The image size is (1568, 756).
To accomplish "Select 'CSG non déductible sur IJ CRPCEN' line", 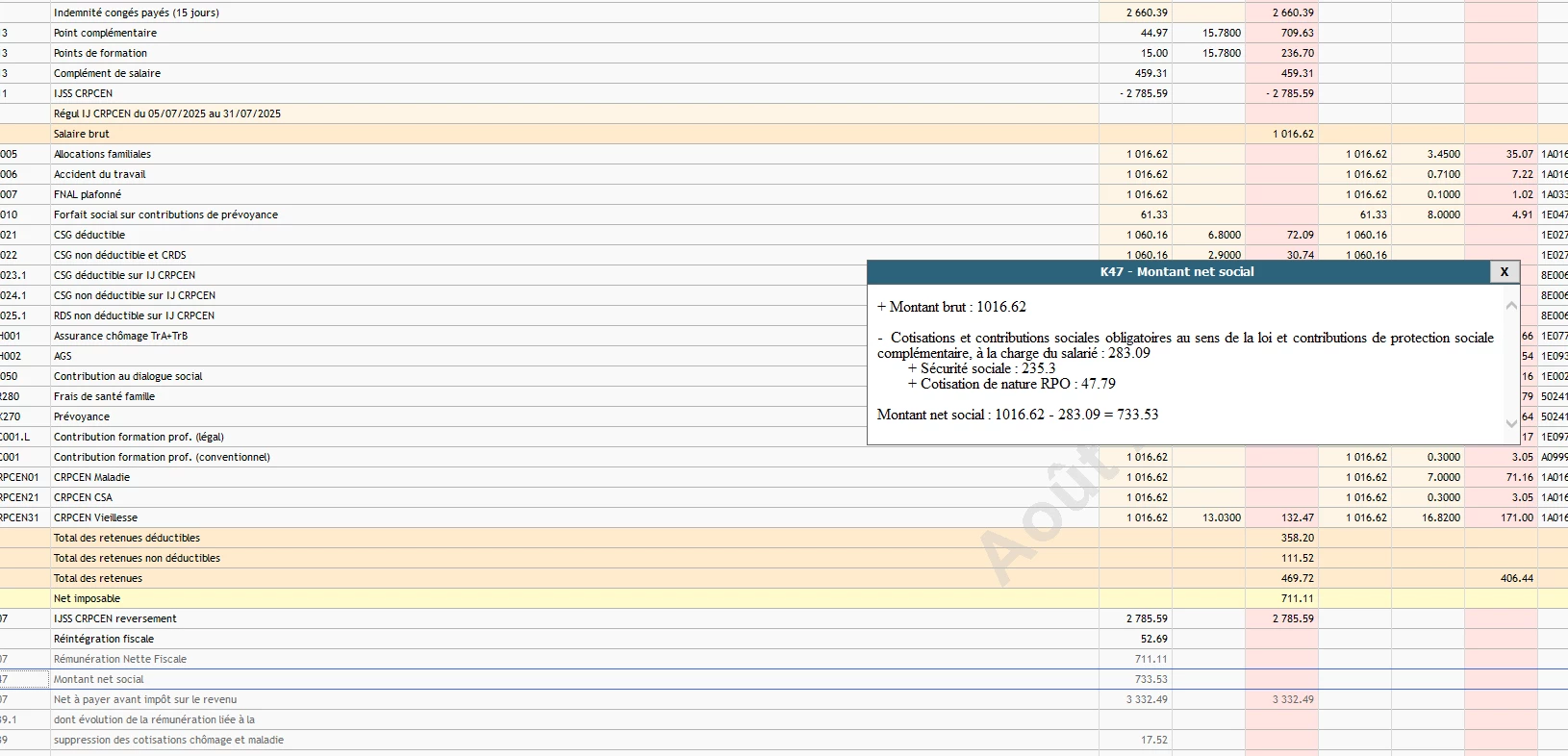I will pyautogui.click(x=135, y=295).
